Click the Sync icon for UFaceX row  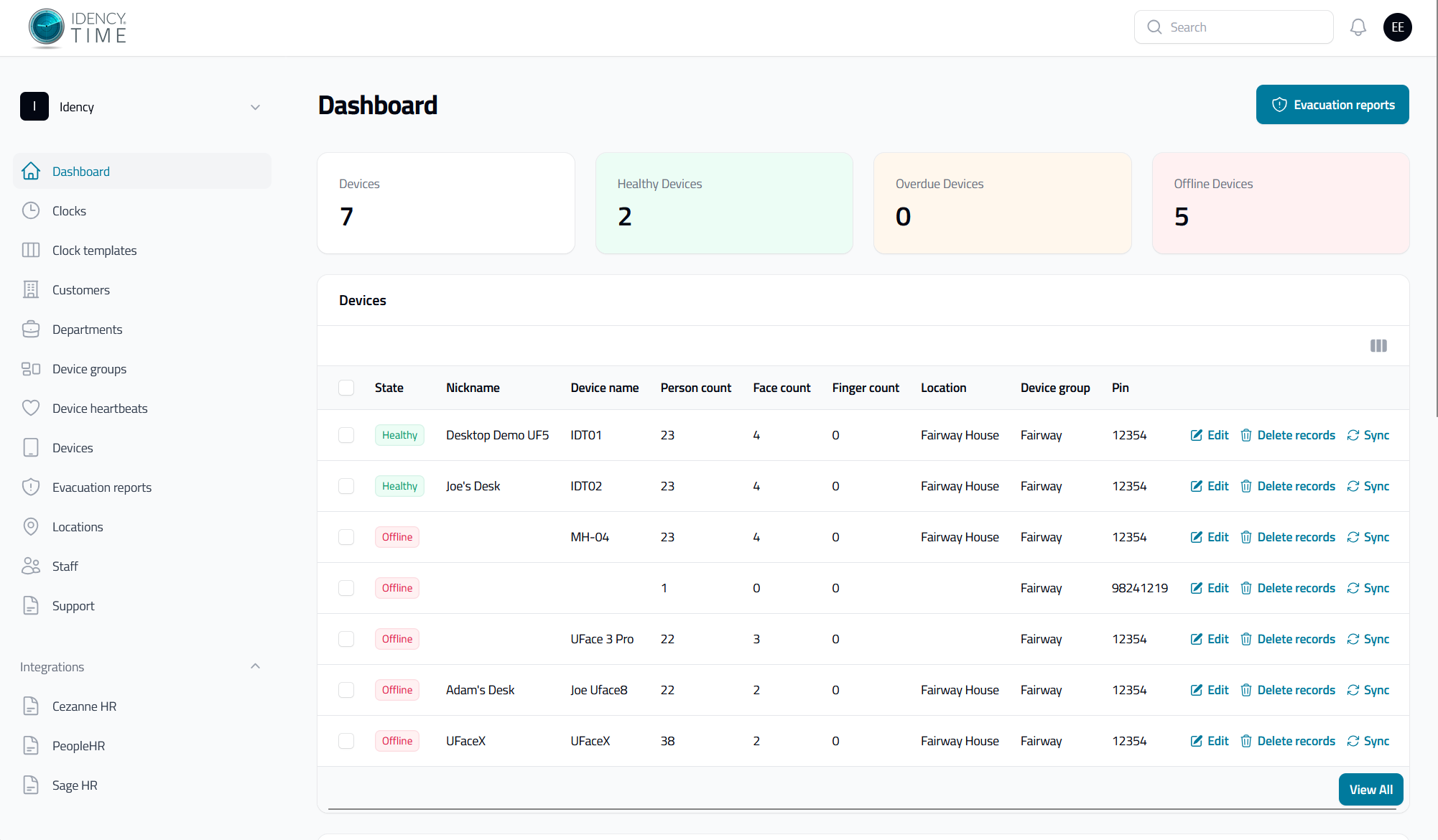pyautogui.click(x=1353, y=741)
